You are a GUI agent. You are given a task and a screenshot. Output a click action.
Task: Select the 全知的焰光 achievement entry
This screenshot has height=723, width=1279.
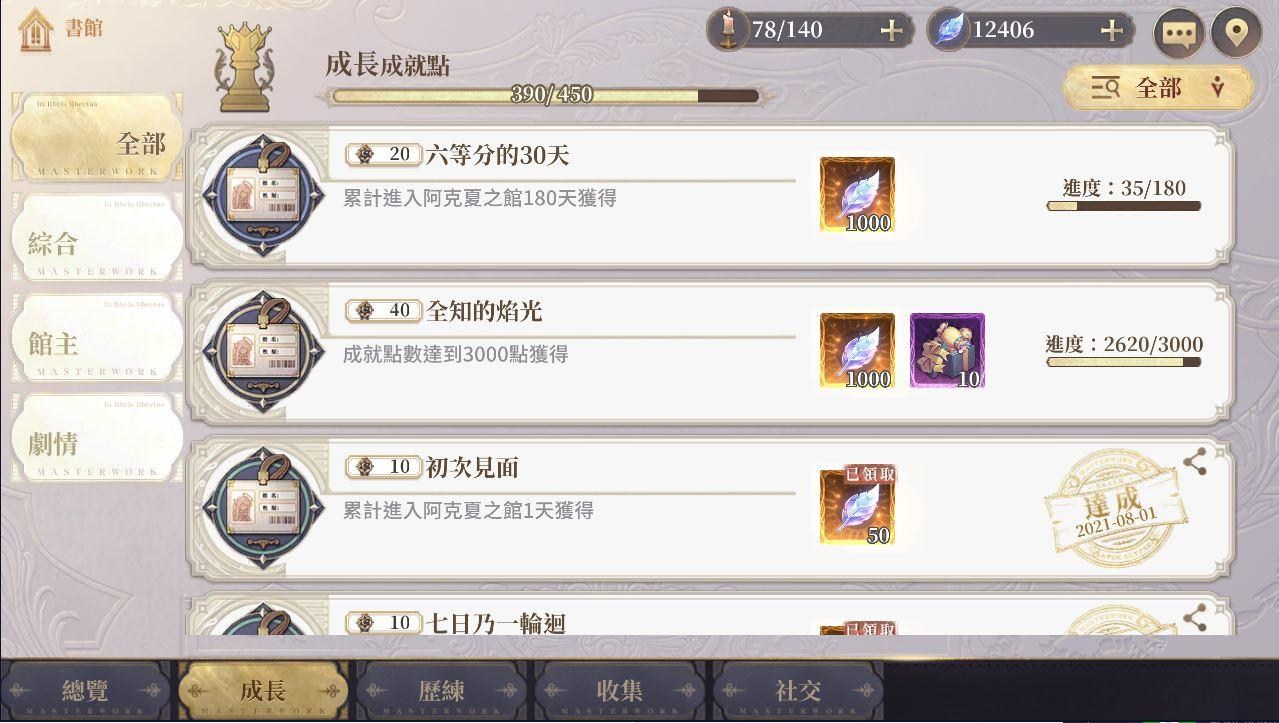[x=710, y=351]
